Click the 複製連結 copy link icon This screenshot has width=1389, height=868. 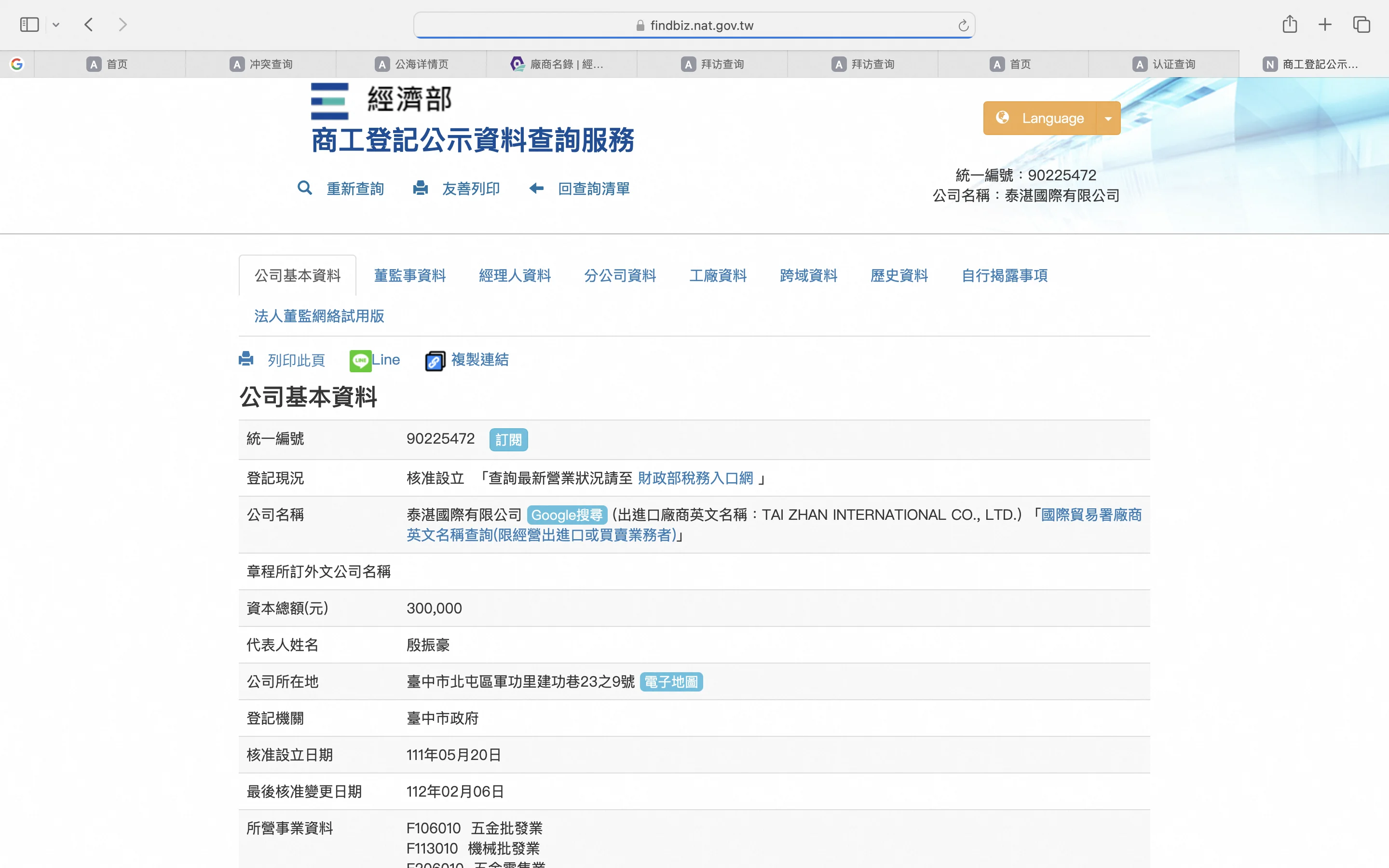tap(435, 361)
